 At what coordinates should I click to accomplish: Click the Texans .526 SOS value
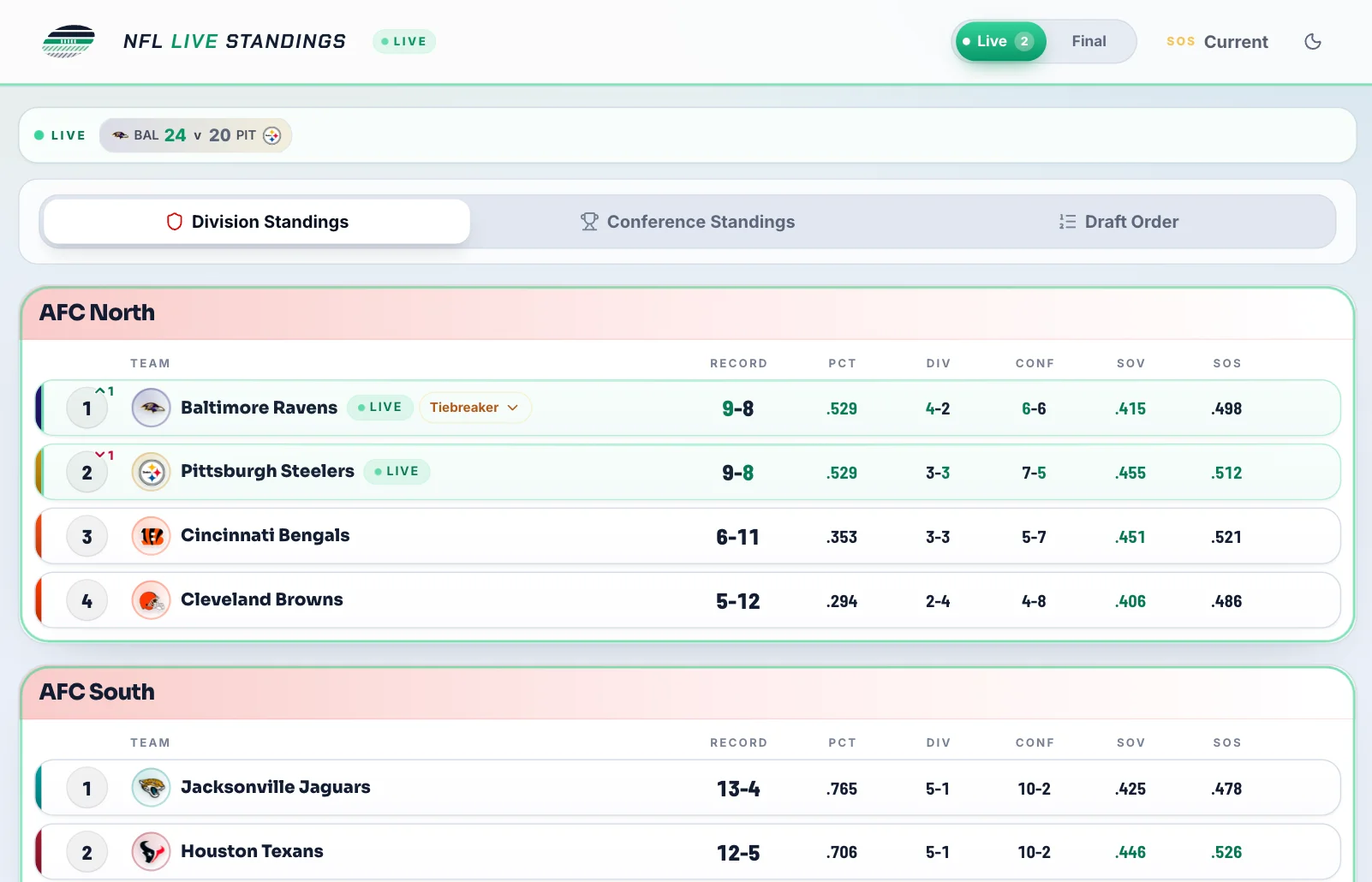[x=1226, y=852]
